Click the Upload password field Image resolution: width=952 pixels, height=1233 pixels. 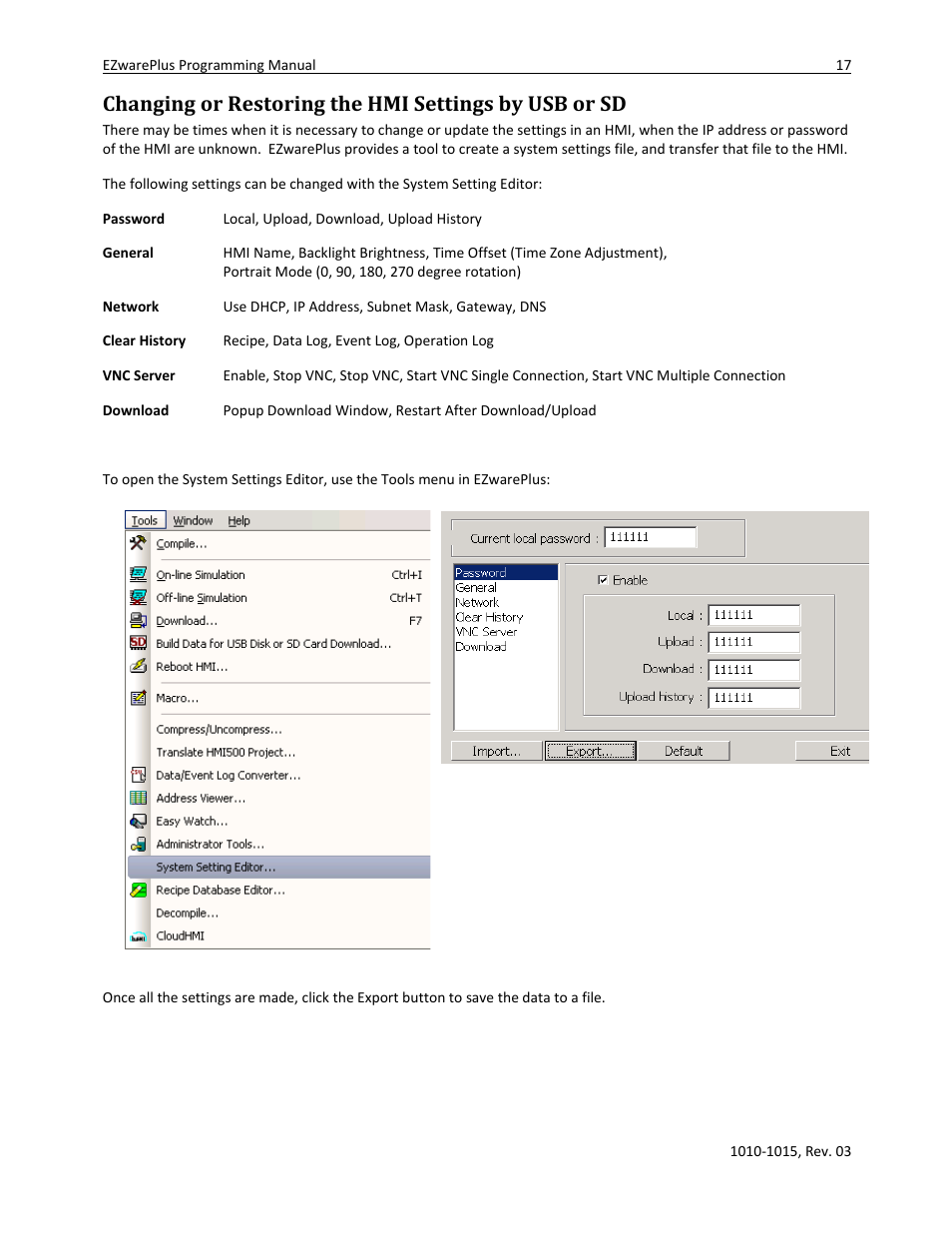[754, 642]
